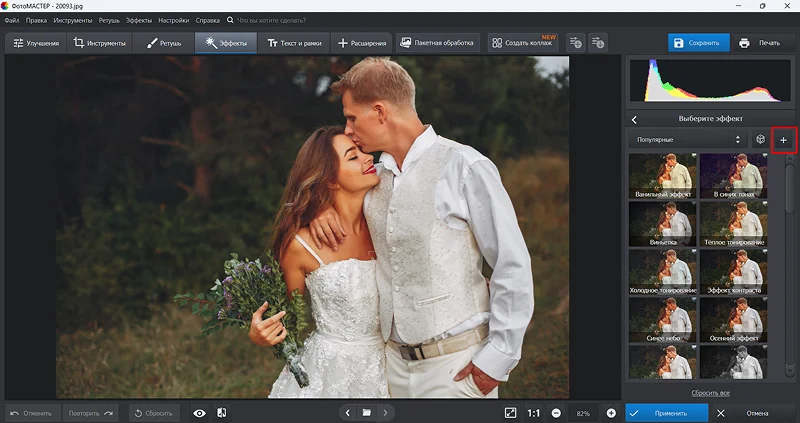Open the folder icon in bottom bar
This screenshot has height=423, width=800.
[367, 412]
